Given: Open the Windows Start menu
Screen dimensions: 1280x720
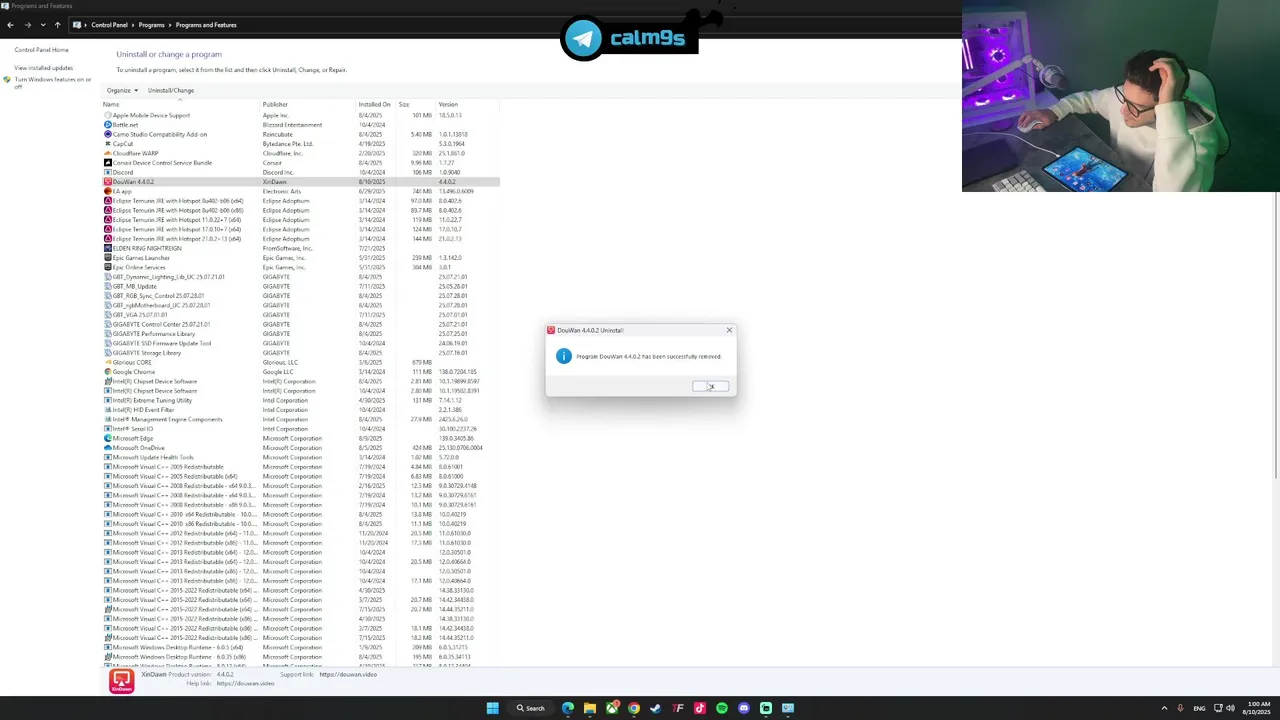Looking at the screenshot, I should (492, 708).
